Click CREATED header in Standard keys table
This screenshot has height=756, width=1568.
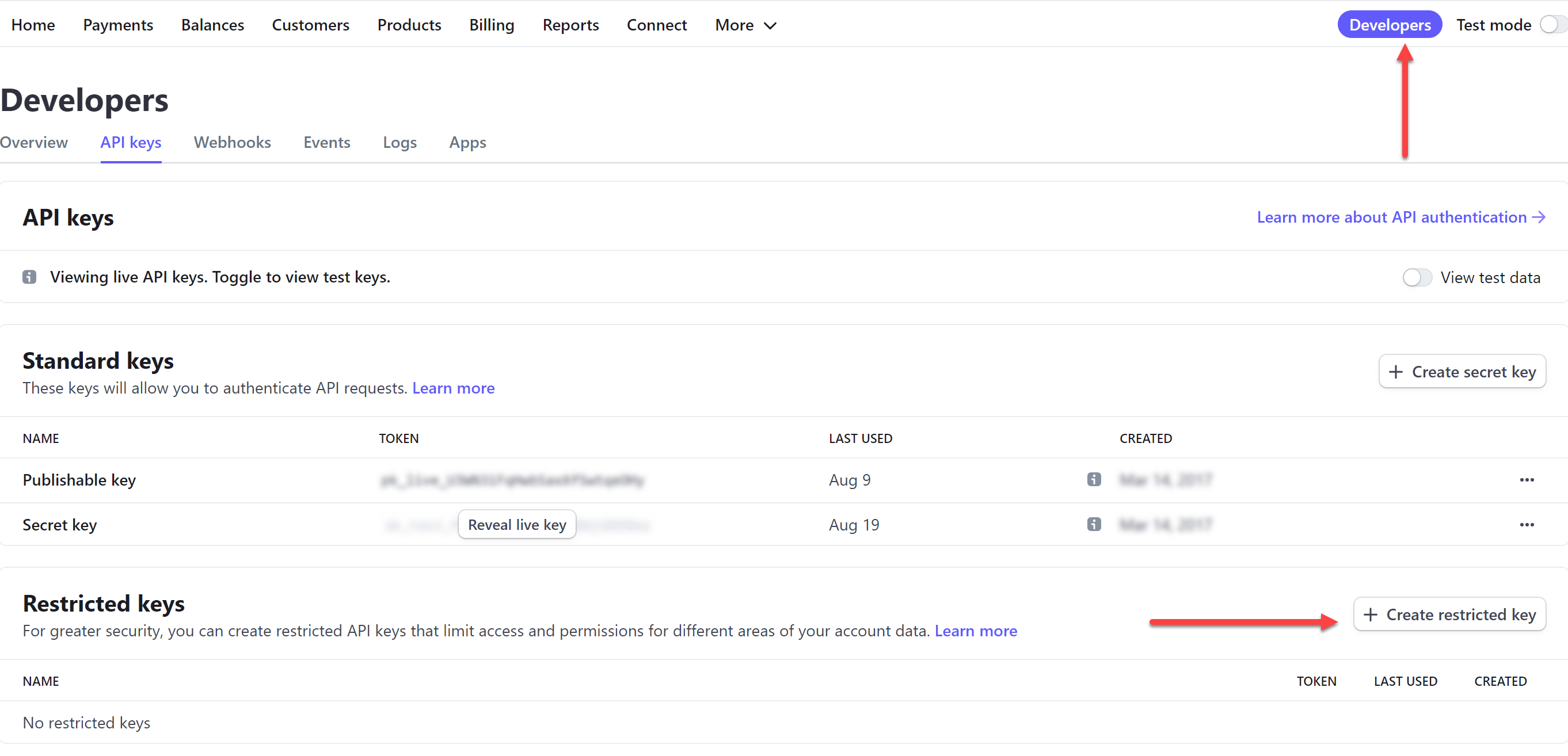[1145, 438]
